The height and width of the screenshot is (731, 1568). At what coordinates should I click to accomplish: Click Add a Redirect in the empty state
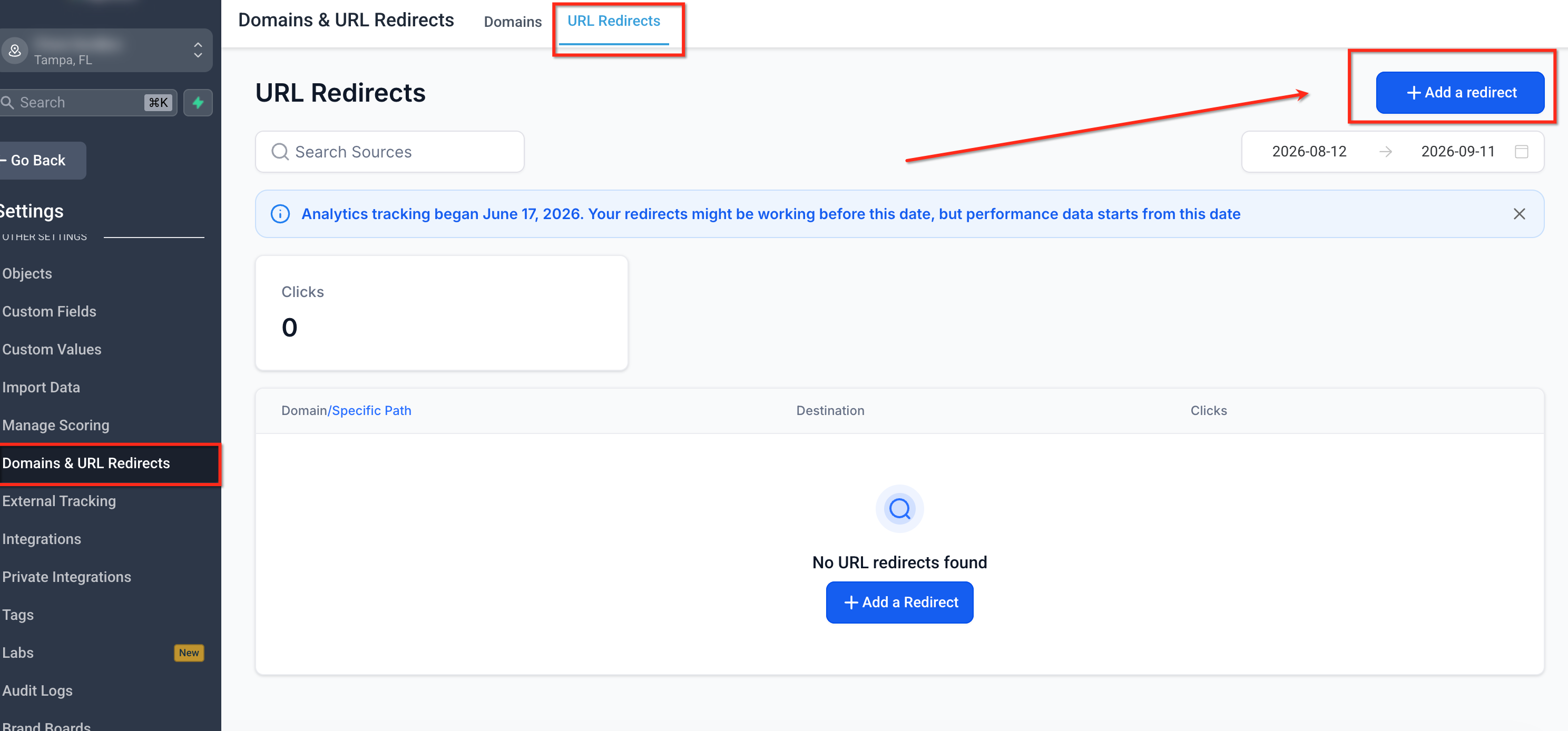(899, 602)
